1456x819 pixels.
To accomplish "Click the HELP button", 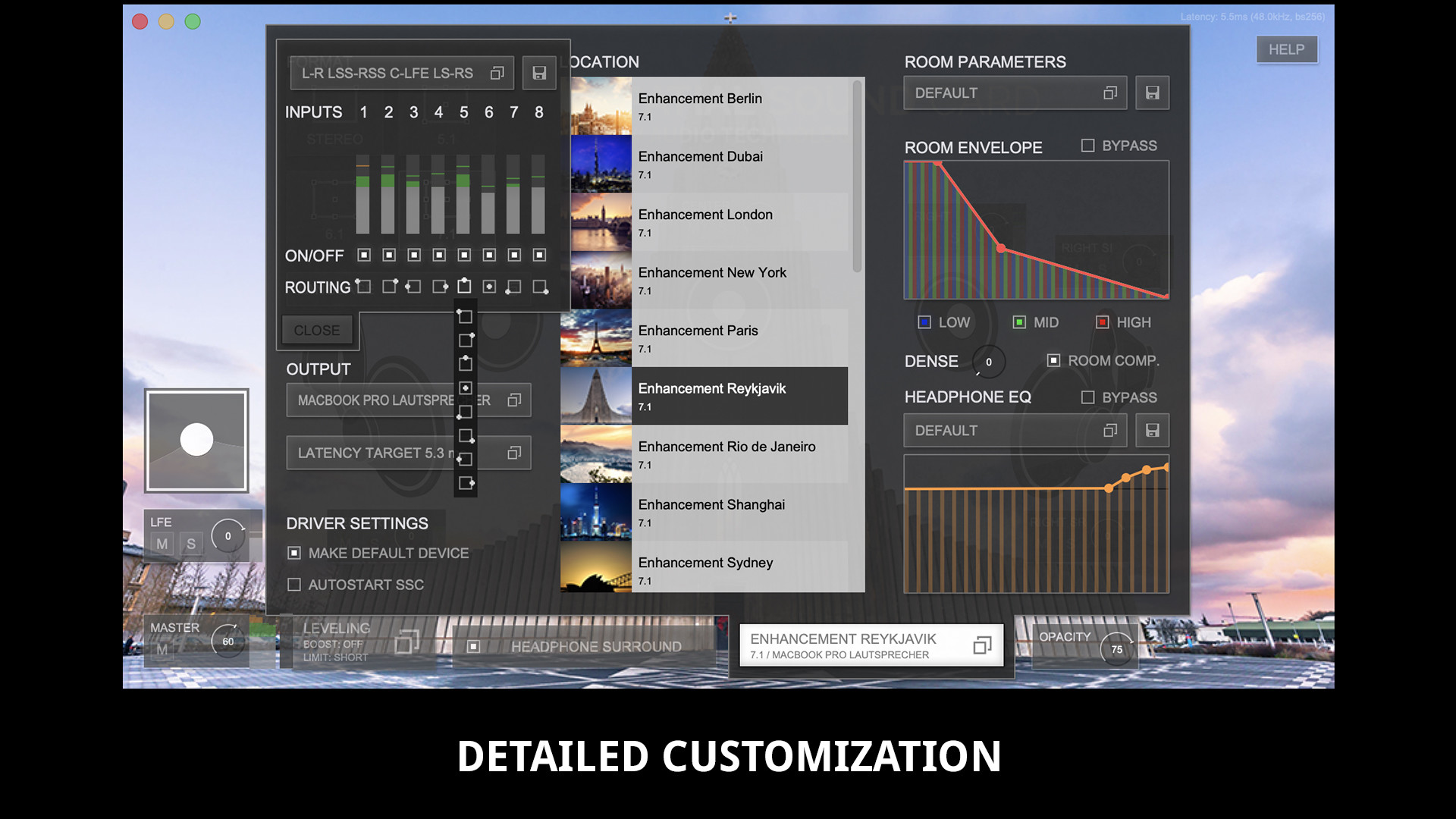I will click(x=1287, y=49).
